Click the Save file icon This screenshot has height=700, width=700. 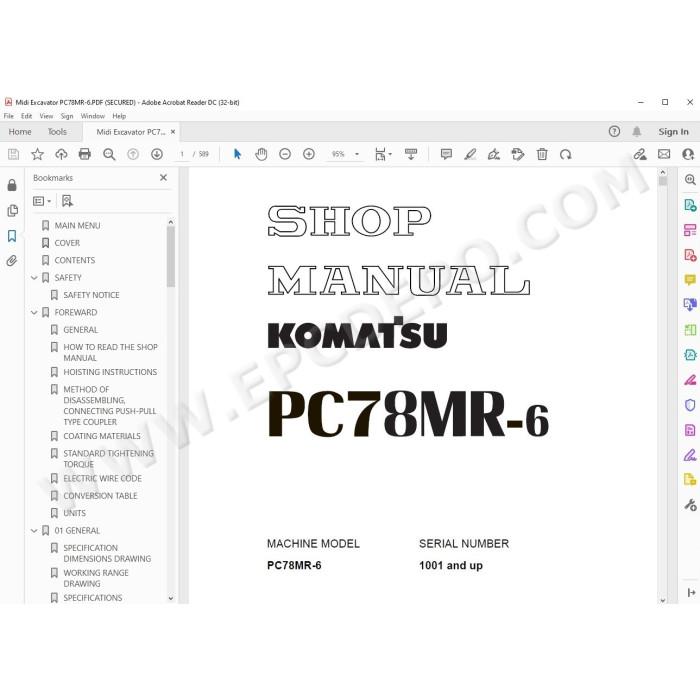coord(13,154)
